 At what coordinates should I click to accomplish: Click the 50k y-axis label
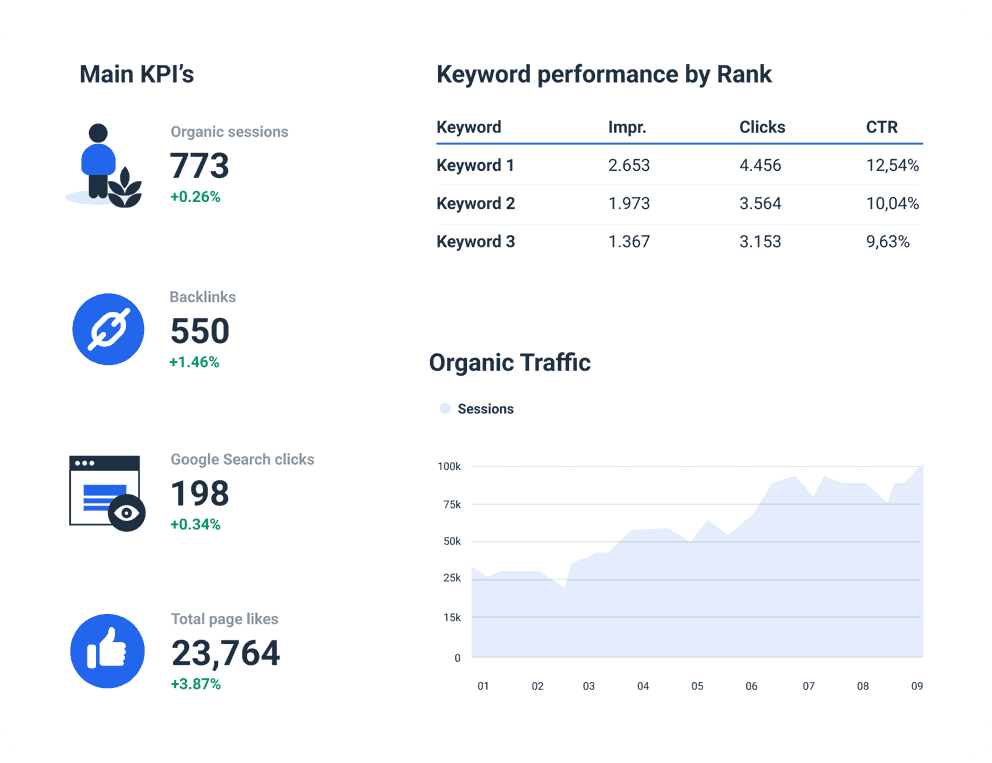point(452,541)
